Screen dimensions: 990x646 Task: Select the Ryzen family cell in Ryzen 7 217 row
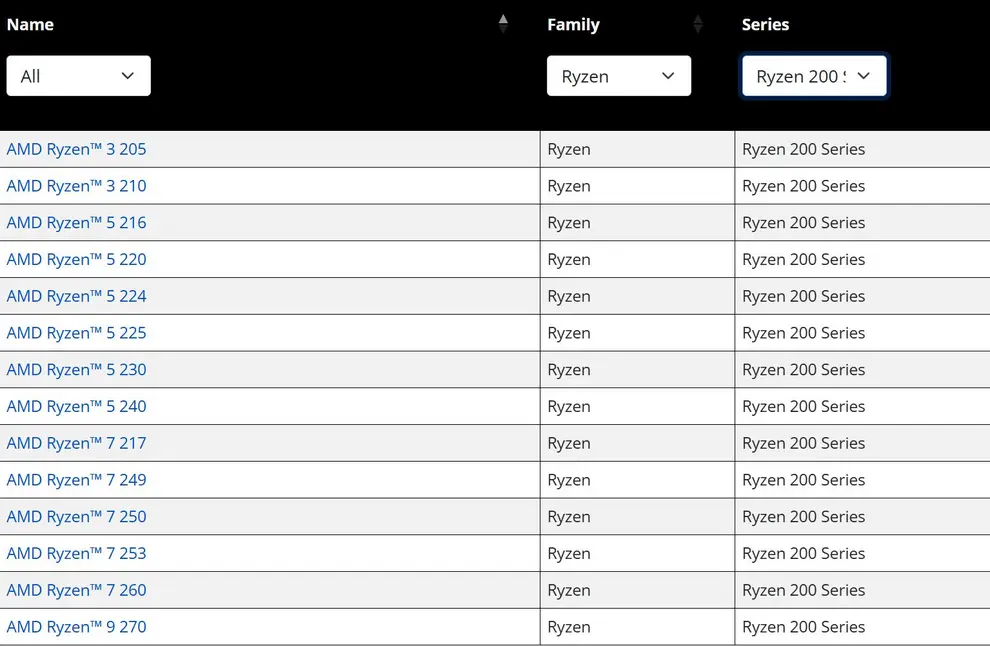[638, 443]
